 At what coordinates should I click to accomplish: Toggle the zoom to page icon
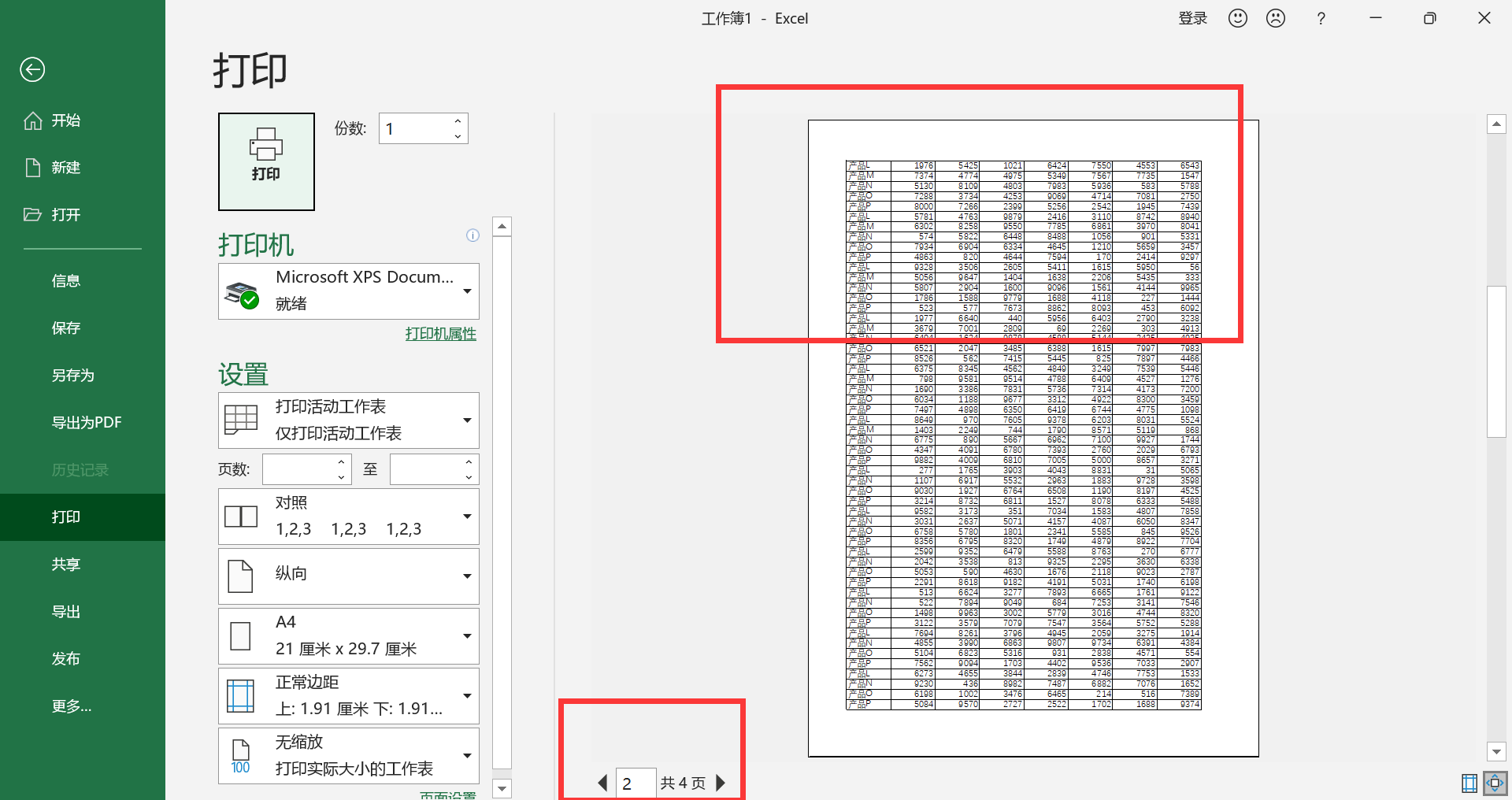(x=1495, y=783)
